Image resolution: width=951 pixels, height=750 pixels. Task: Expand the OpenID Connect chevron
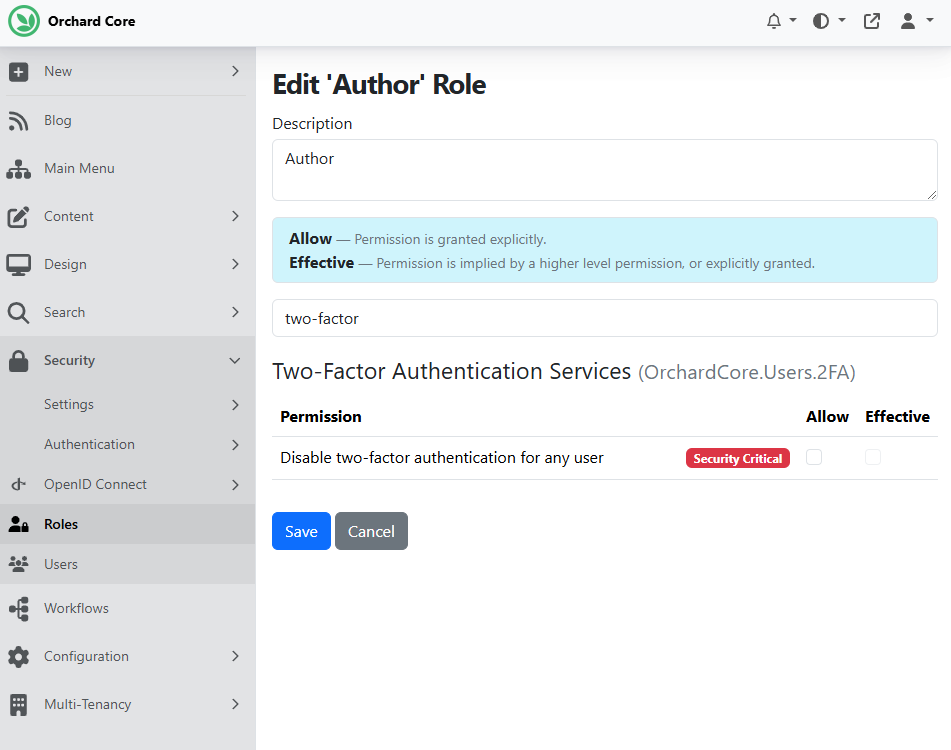pos(235,485)
